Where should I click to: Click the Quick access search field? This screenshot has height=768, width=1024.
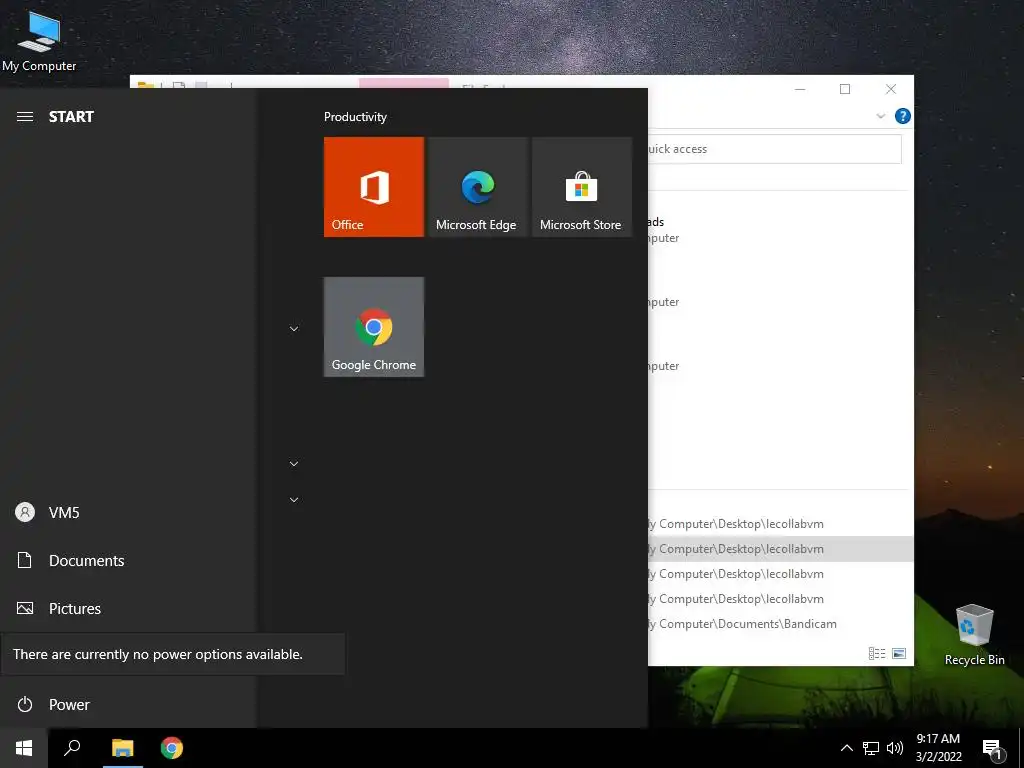tap(775, 149)
